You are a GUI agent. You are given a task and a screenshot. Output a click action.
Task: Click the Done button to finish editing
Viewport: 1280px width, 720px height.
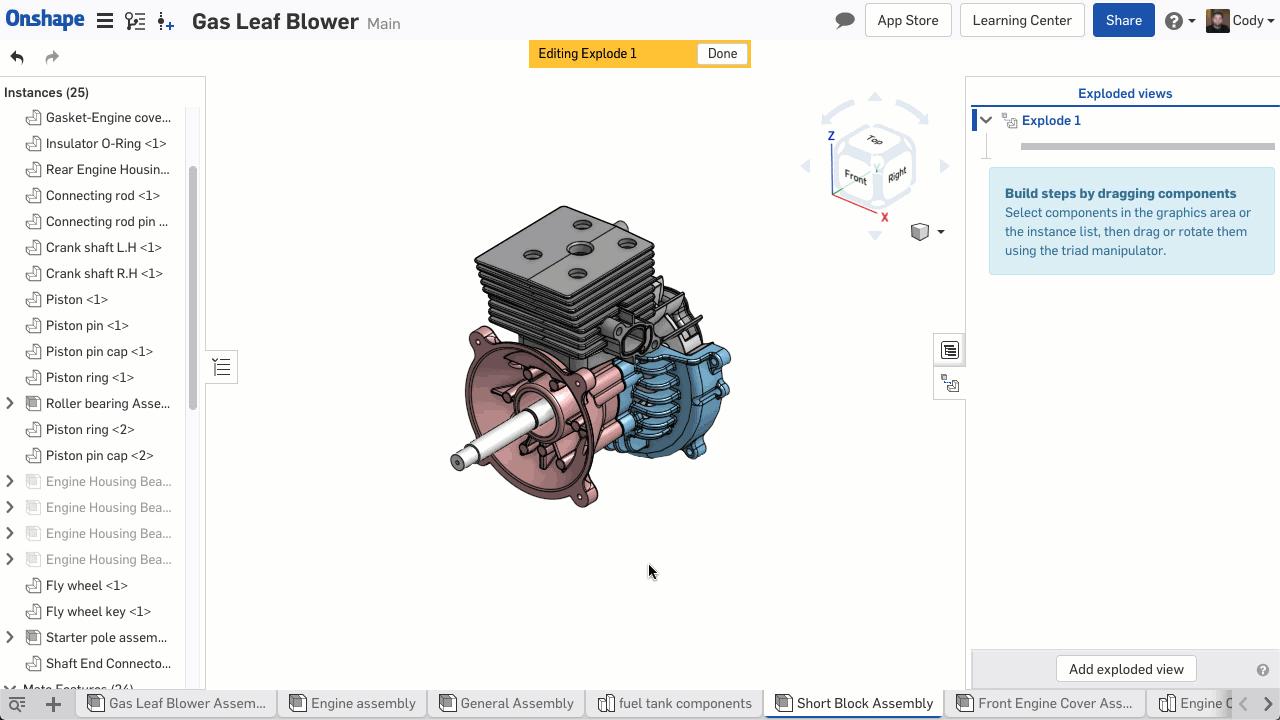point(721,53)
